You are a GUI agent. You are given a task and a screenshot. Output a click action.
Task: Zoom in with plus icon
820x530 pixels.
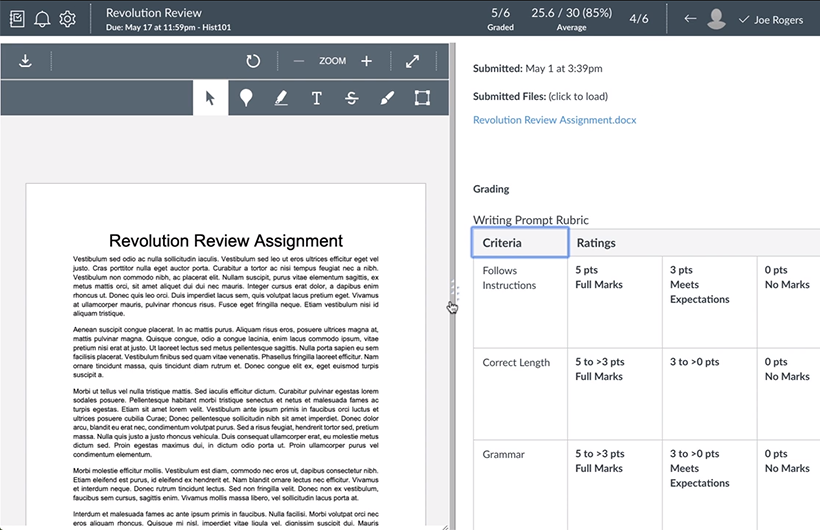click(x=367, y=61)
